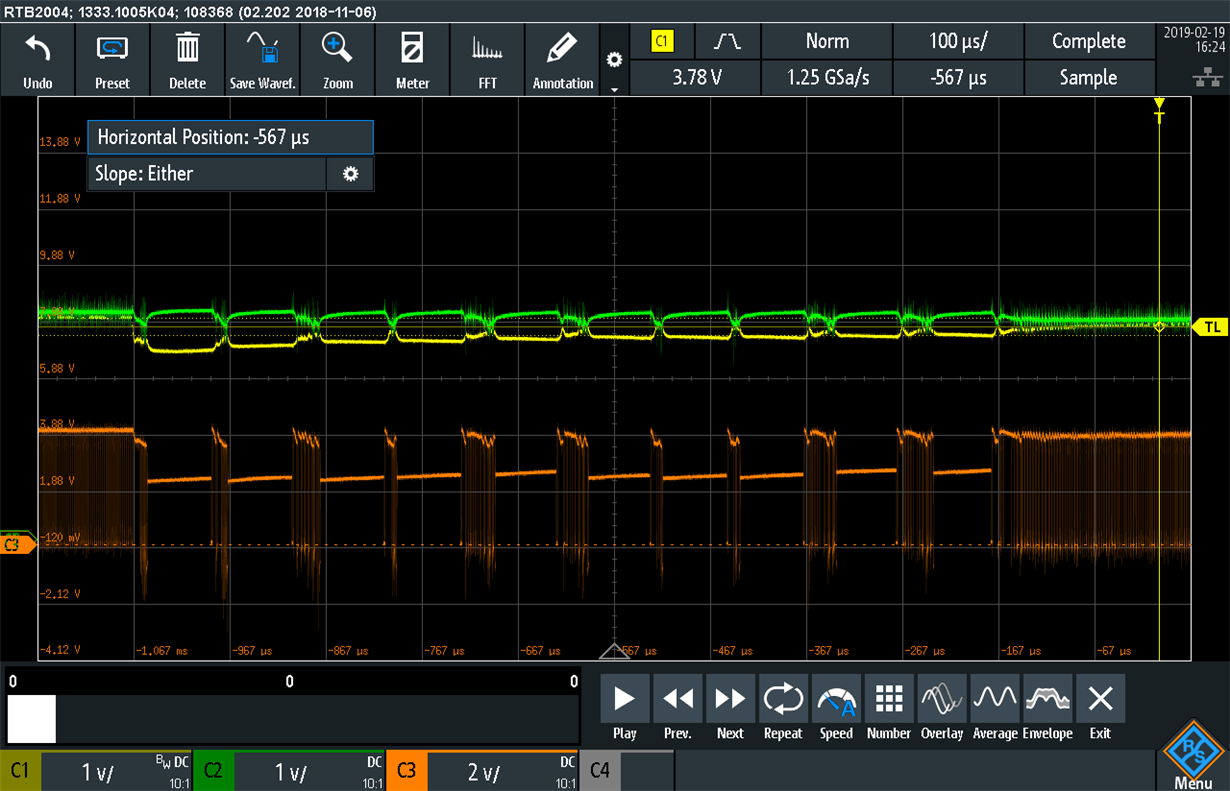Open C3 2 V/ scale settings
Screen dimensions: 1230x791
(503, 772)
